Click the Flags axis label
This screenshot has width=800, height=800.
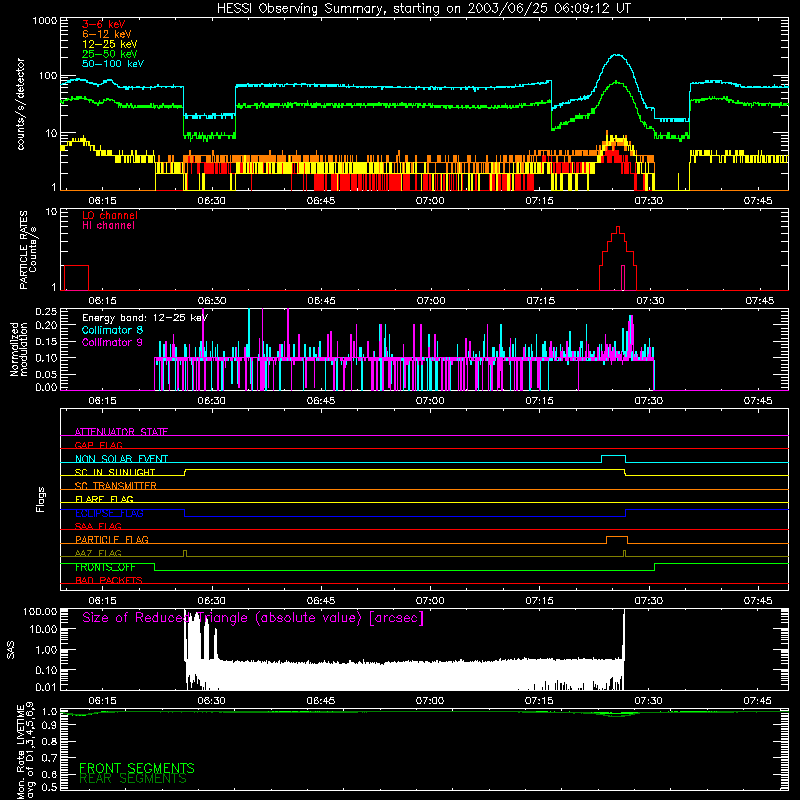pos(41,499)
